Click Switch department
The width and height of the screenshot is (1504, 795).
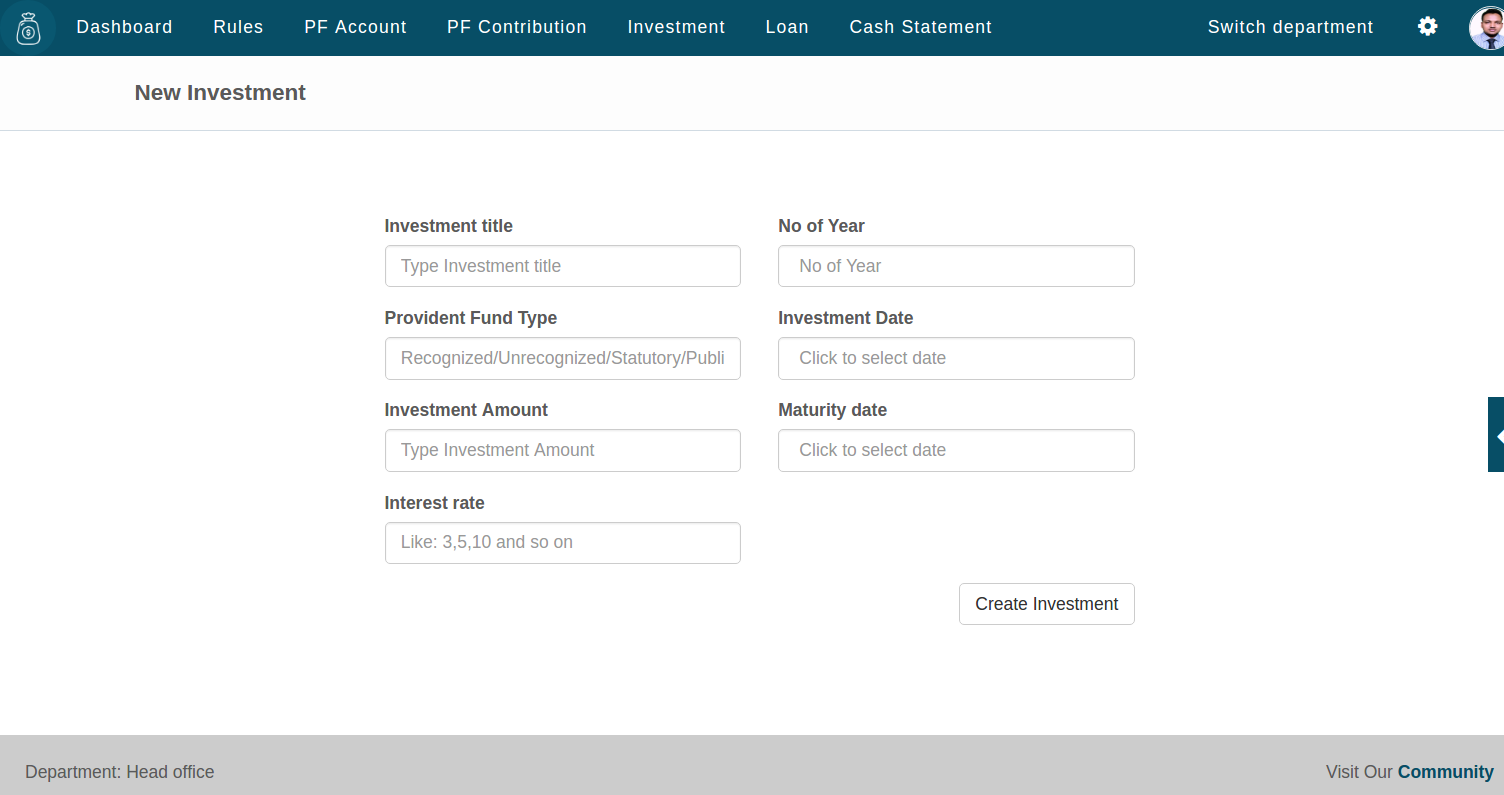tap(1290, 27)
